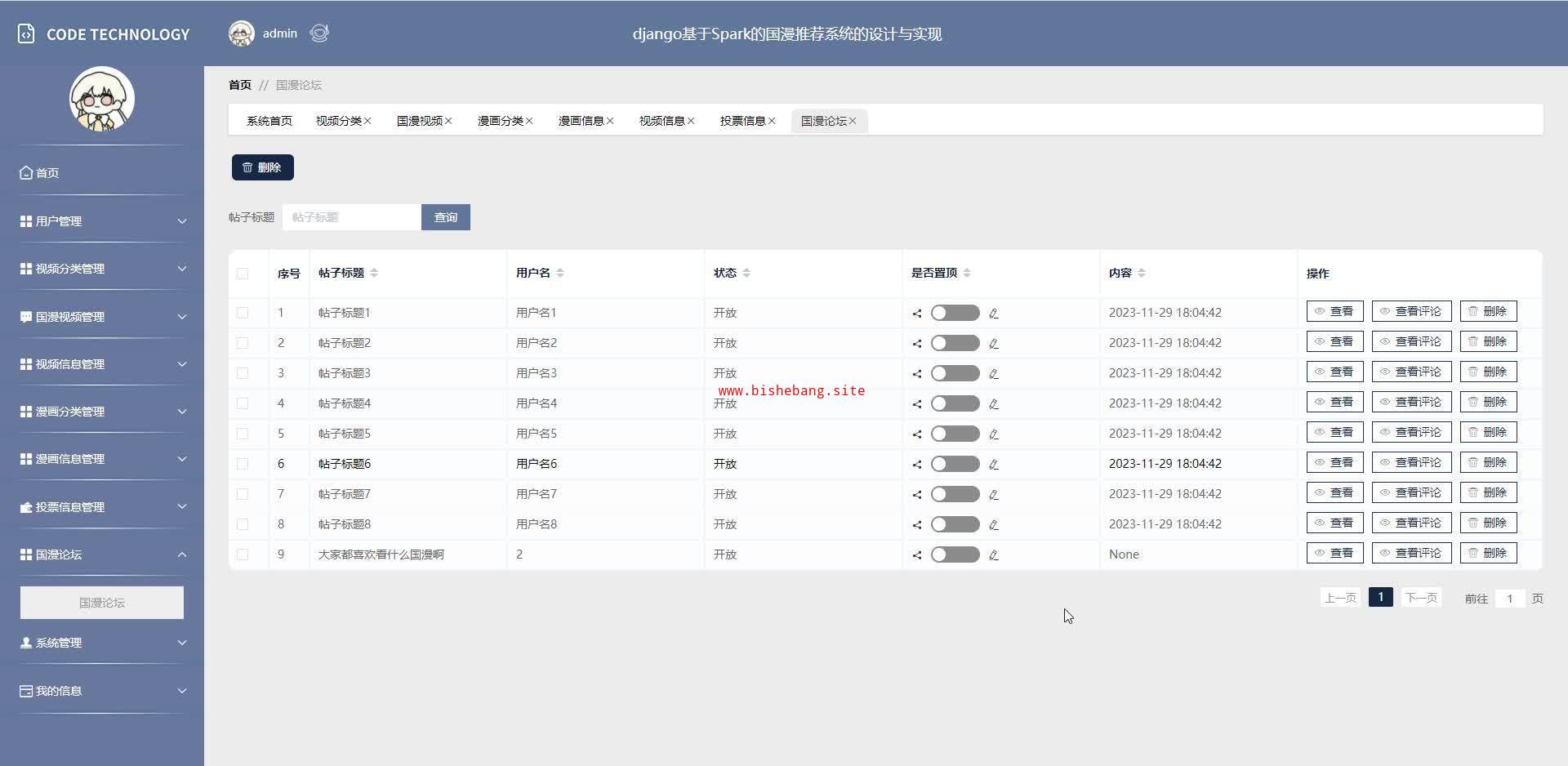Viewport: 1568px width, 766px height.
Task: Sort the table by 帖子标题 column arrows
Action: click(374, 273)
